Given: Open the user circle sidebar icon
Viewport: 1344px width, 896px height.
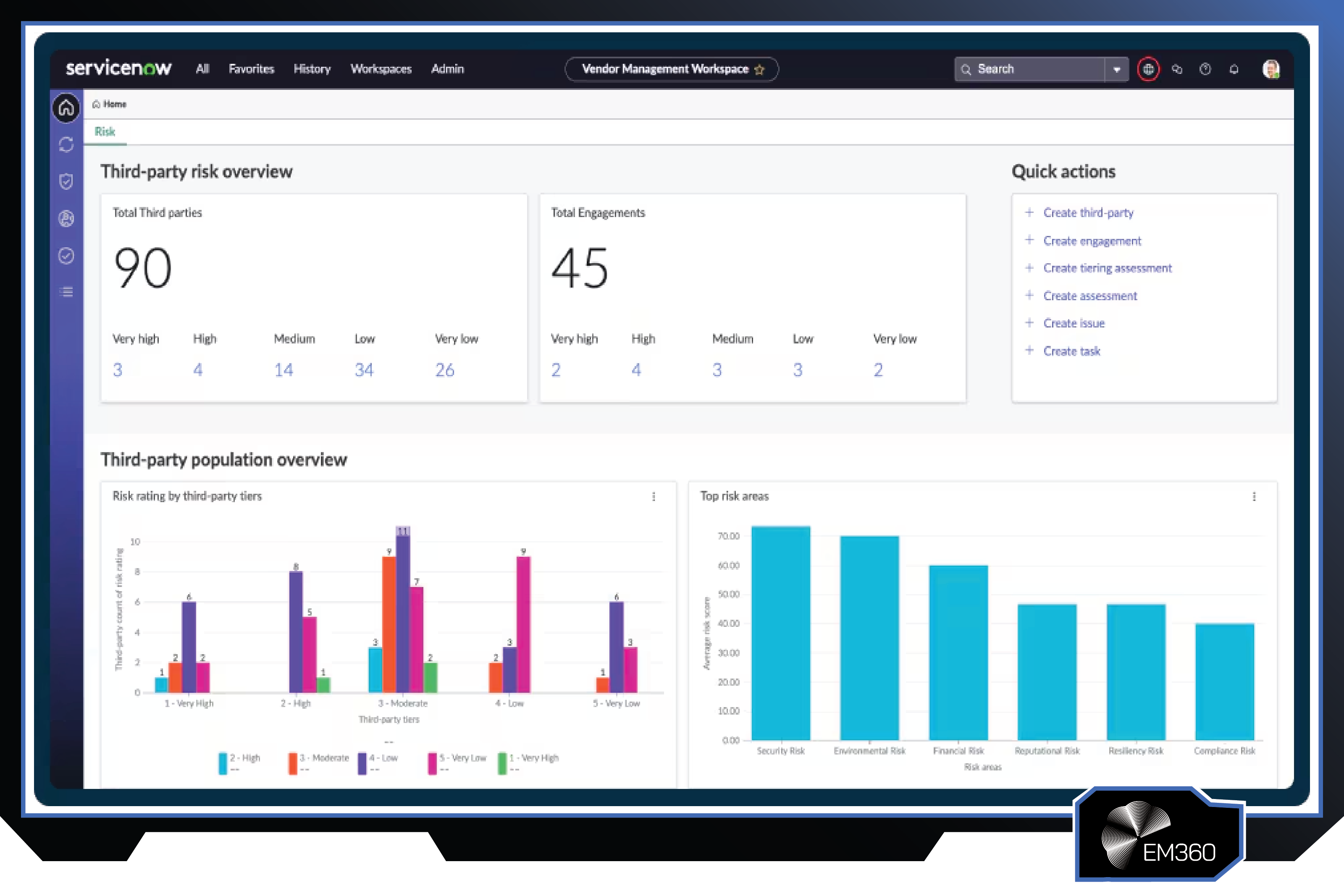Looking at the screenshot, I should (66, 218).
